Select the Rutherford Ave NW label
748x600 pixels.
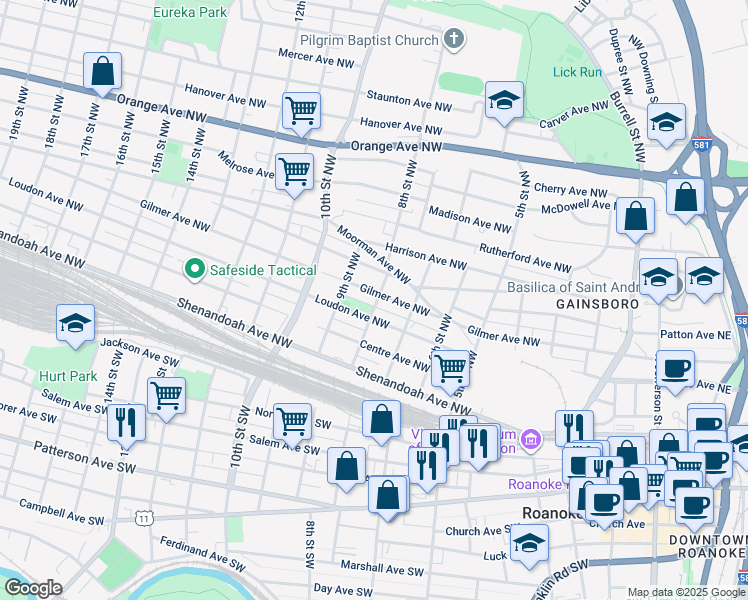(525, 259)
